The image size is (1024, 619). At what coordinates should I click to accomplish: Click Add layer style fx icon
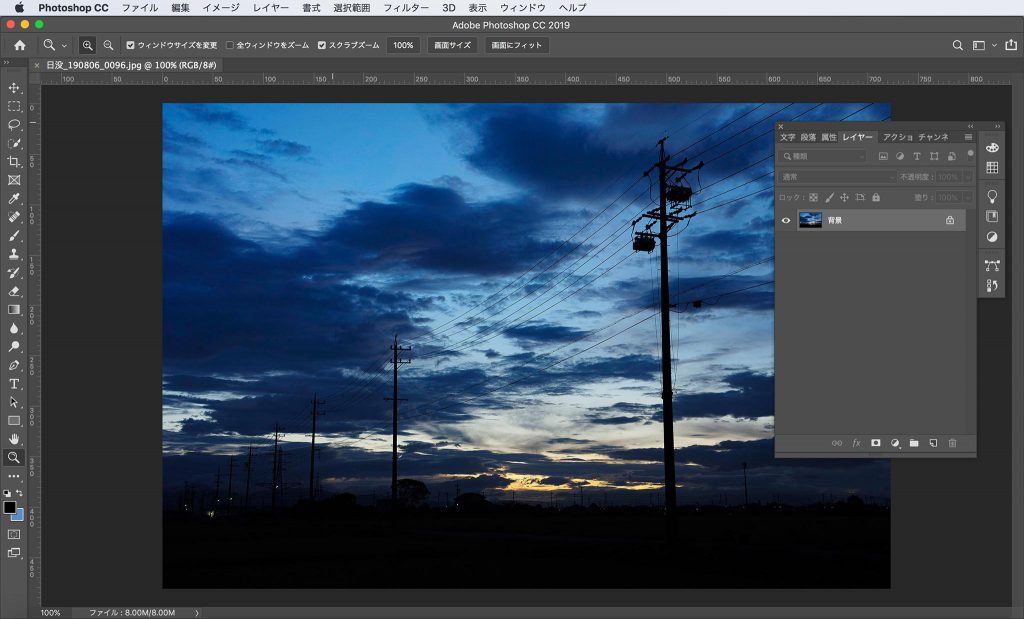(x=856, y=443)
